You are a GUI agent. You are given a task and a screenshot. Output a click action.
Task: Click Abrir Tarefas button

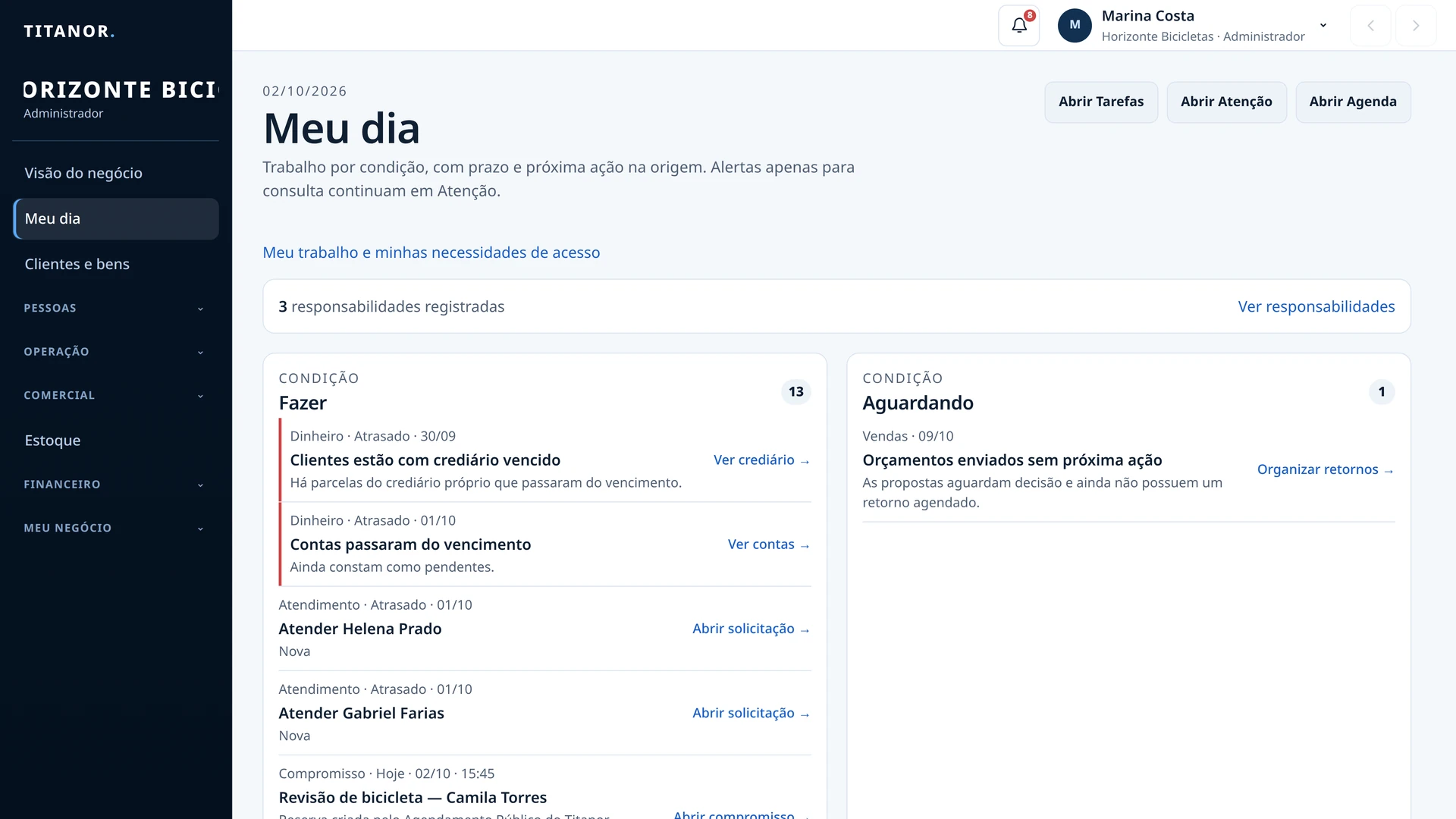[x=1101, y=102]
